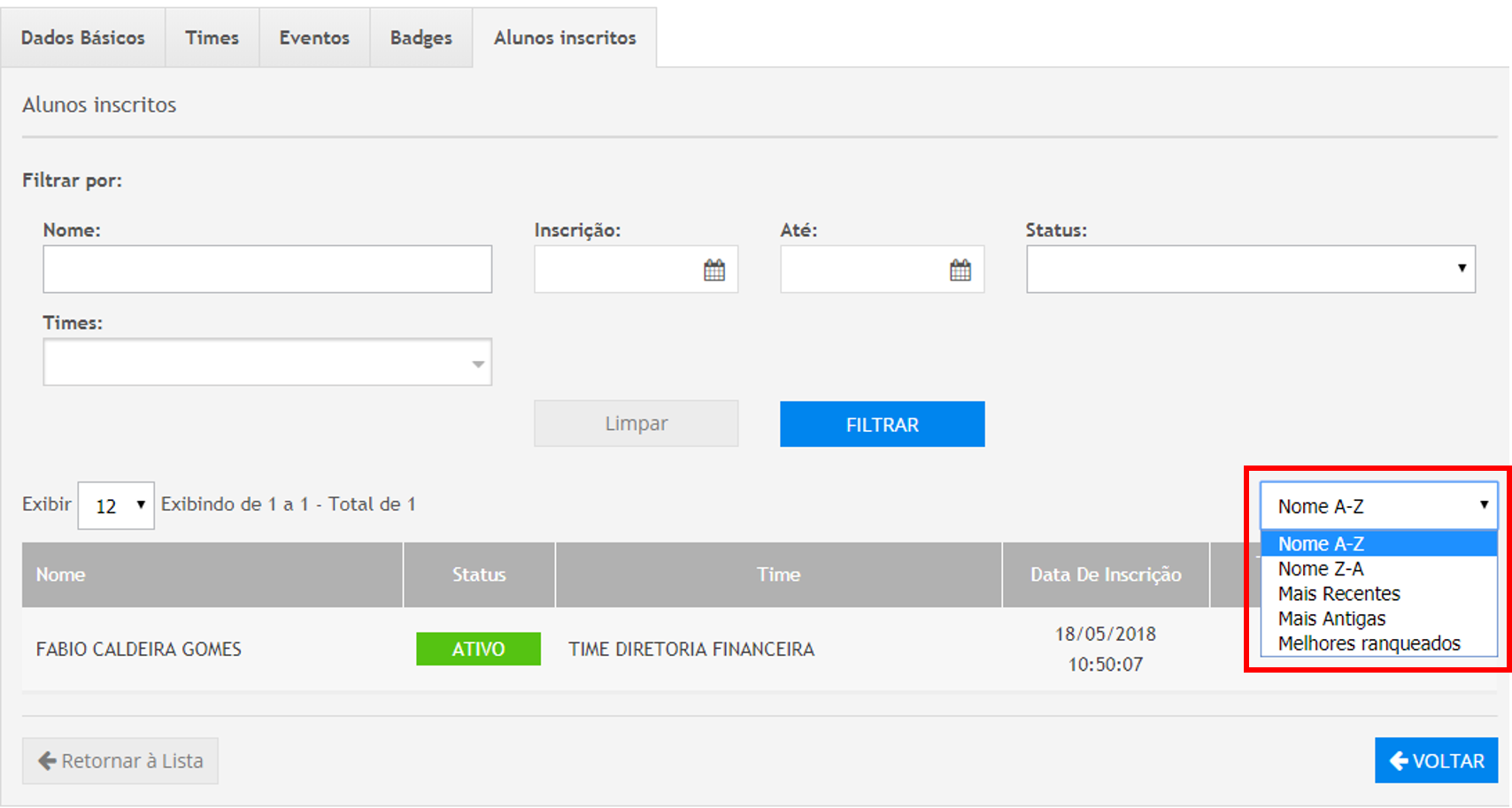Go to the Eventos tab
The height and width of the screenshot is (808, 1512).
314,38
